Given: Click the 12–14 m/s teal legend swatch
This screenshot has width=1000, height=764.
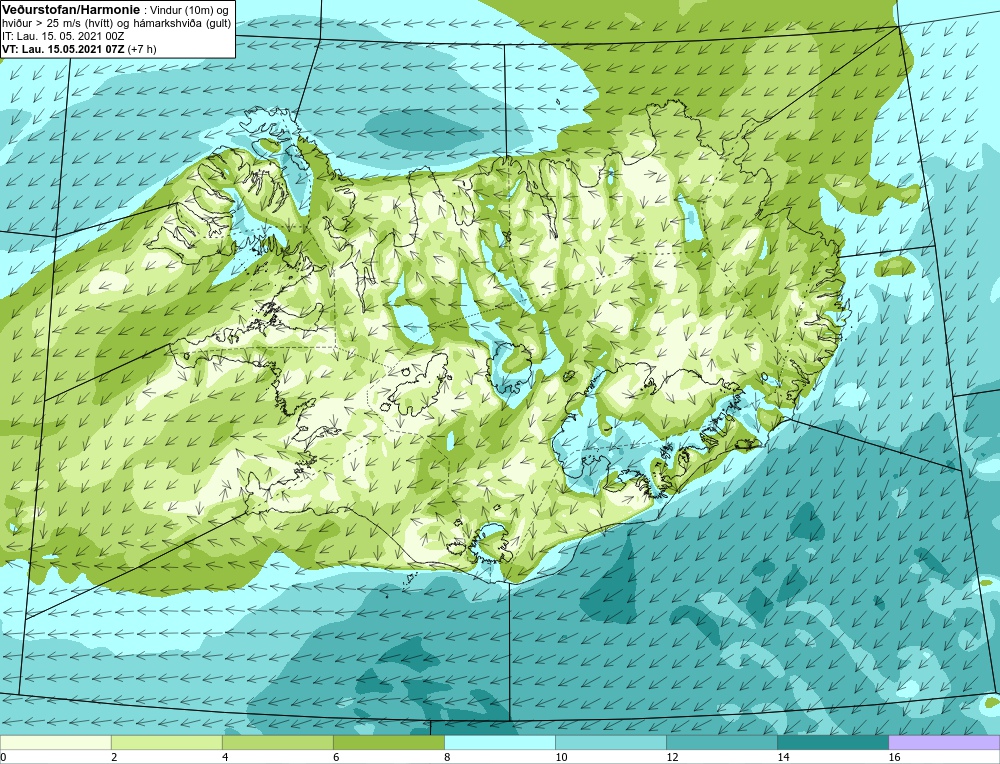Looking at the screenshot, I should 721,742.
